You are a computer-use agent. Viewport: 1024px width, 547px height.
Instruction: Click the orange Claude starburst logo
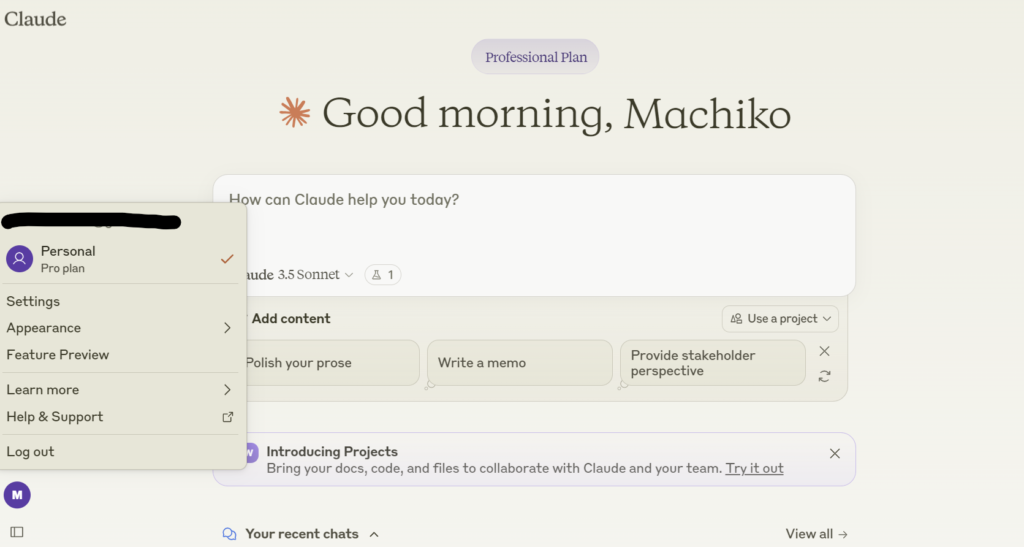point(294,113)
